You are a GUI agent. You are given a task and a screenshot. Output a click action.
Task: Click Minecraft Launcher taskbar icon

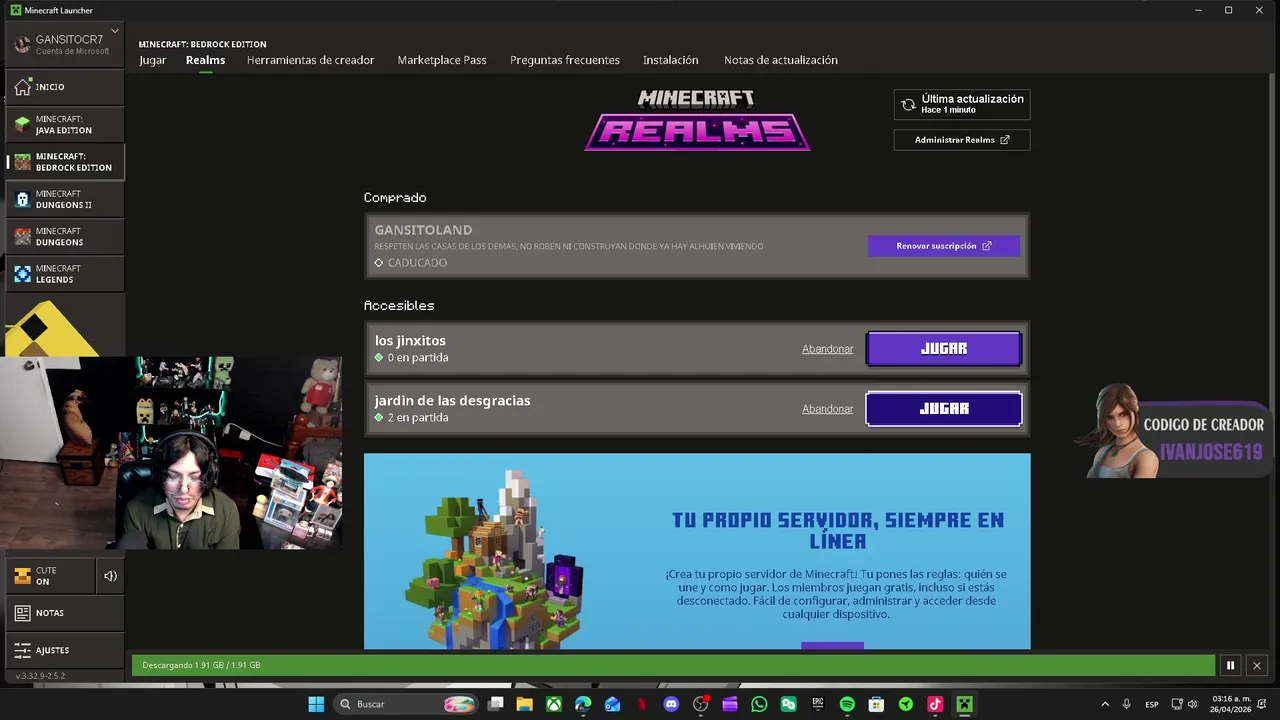click(964, 704)
